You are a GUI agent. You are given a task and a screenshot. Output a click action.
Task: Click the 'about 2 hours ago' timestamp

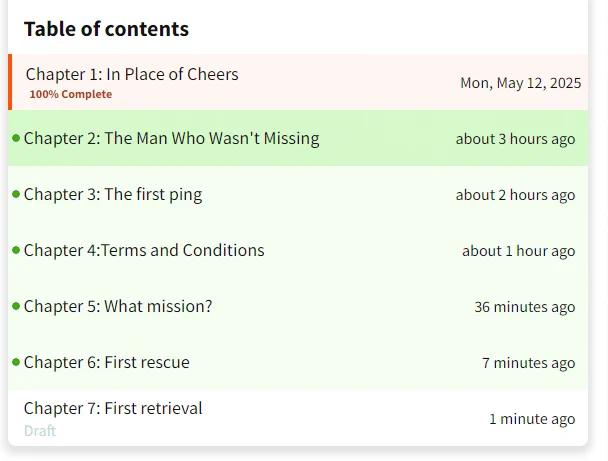click(515, 195)
